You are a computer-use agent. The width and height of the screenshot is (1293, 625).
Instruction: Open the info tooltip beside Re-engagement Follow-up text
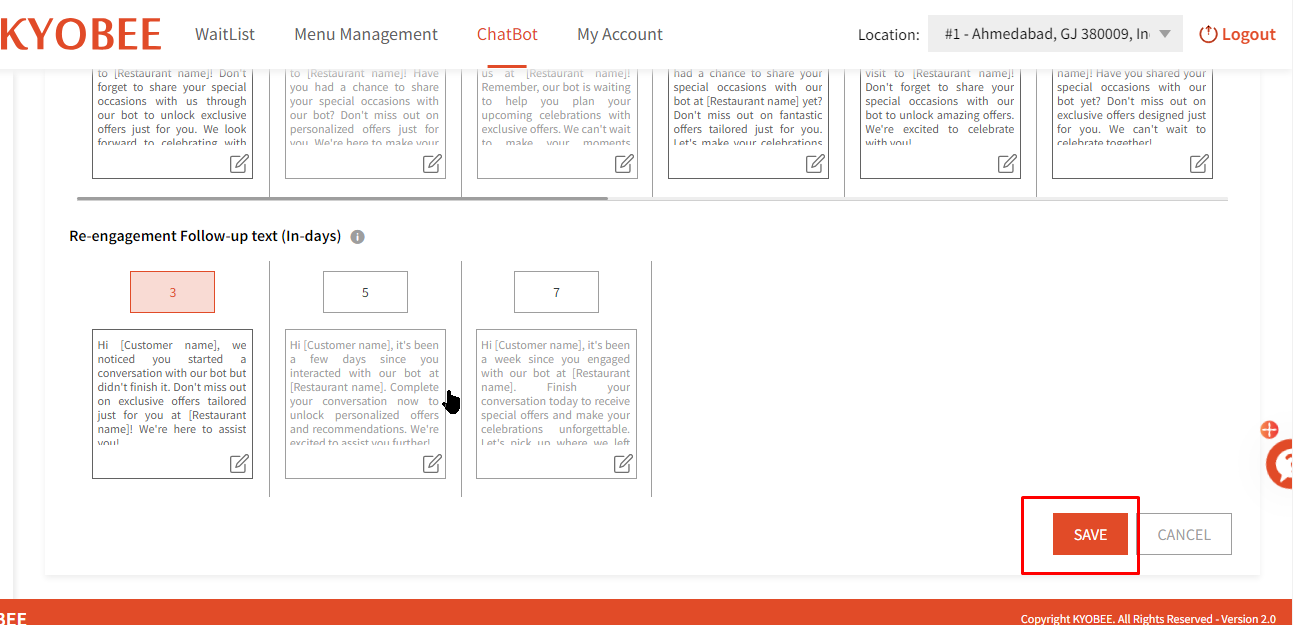pos(358,237)
